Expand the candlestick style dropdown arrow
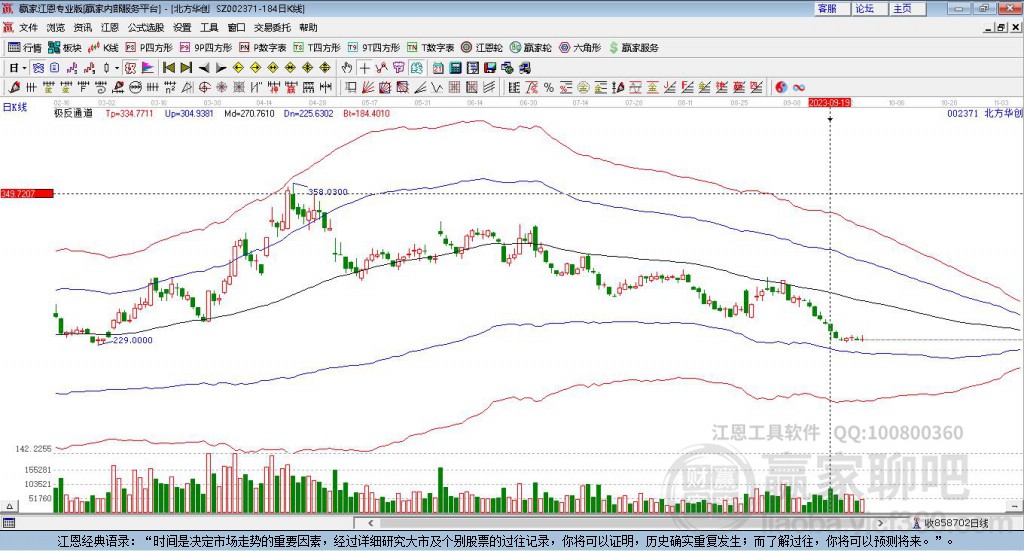Screen dimensions: 1024x551 point(117,68)
